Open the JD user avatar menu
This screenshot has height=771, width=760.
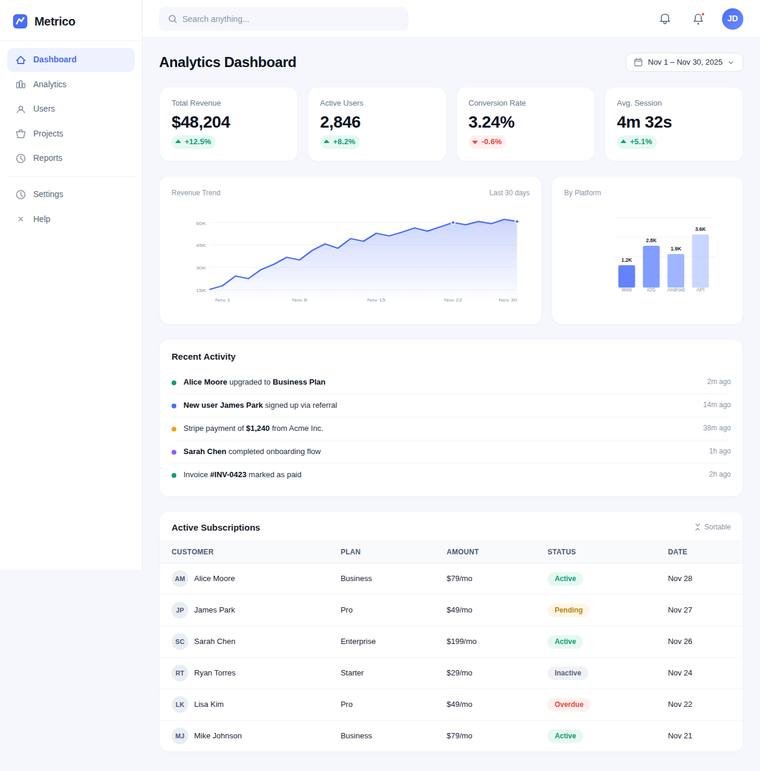(x=732, y=19)
